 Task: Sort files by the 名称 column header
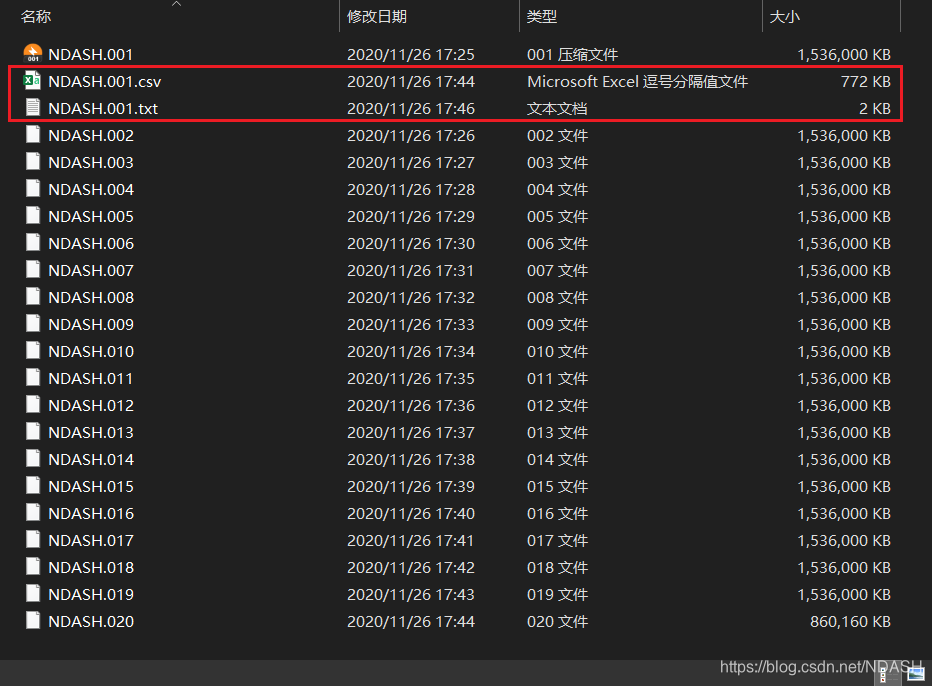click(x=36, y=17)
